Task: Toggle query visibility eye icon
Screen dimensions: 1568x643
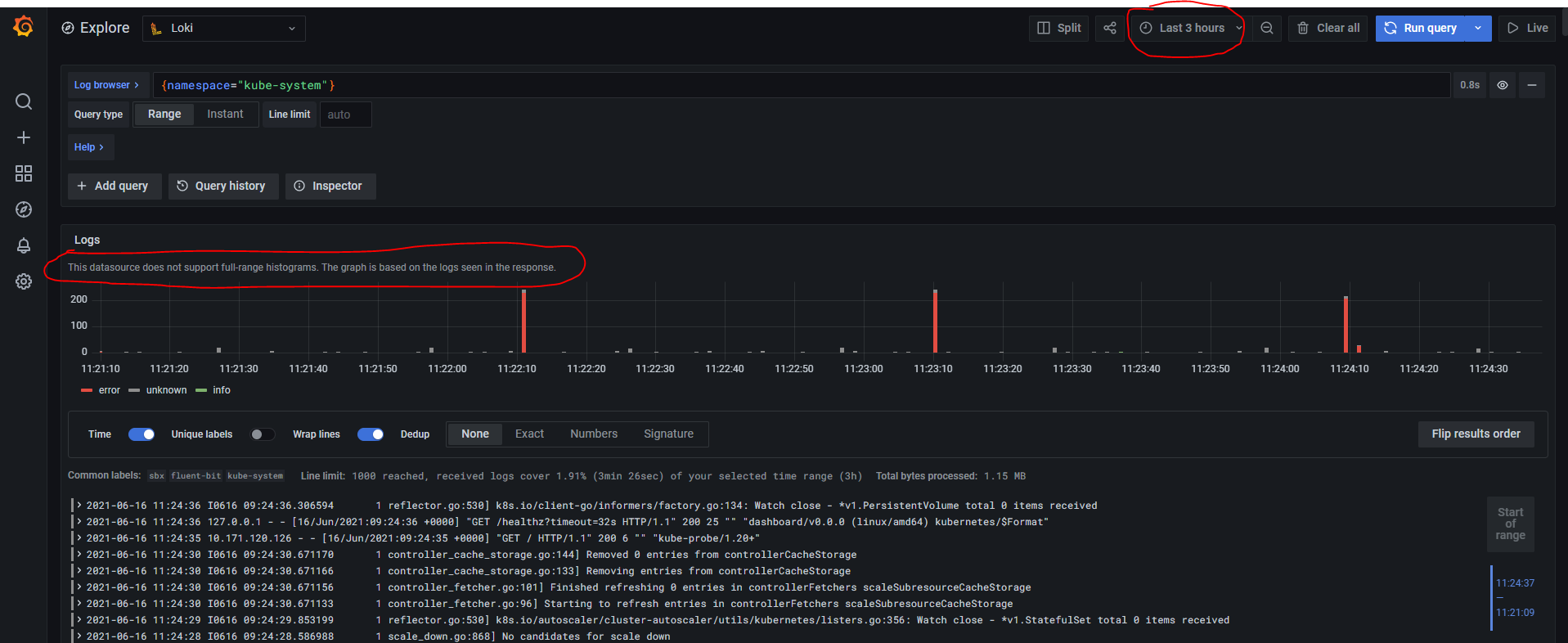Action: pos(1503,85)
